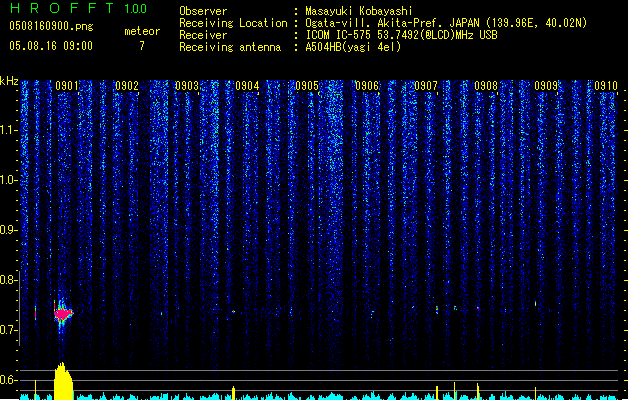Click the 0.9 kHz axis tick label
This screenshot has width=629, height=400.
pos(8,230)
